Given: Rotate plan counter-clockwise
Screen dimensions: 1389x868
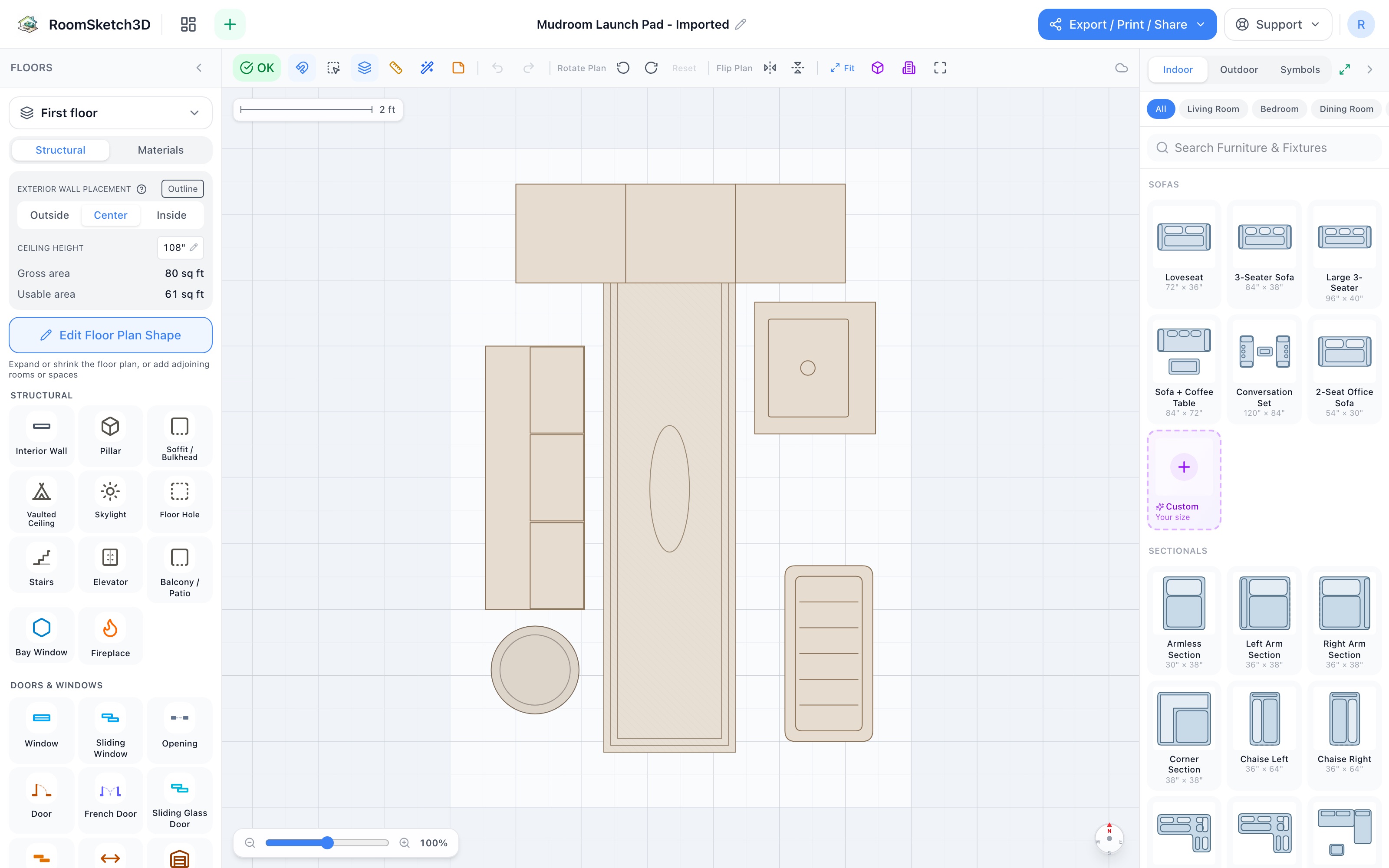Looking at the screenshot, I should (x=623, y=68).
